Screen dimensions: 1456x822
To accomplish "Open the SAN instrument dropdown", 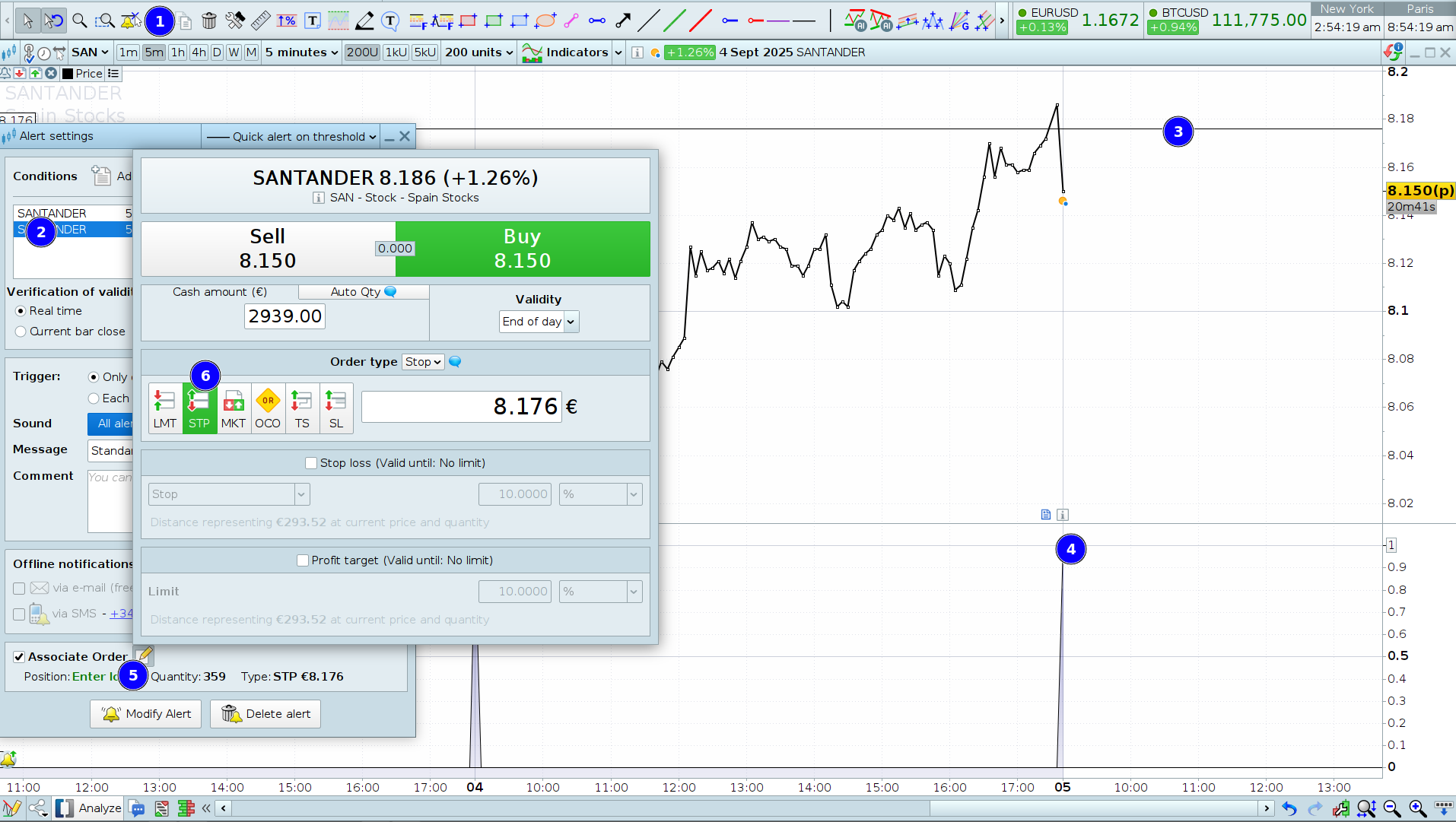I will [x=90, y=52].
